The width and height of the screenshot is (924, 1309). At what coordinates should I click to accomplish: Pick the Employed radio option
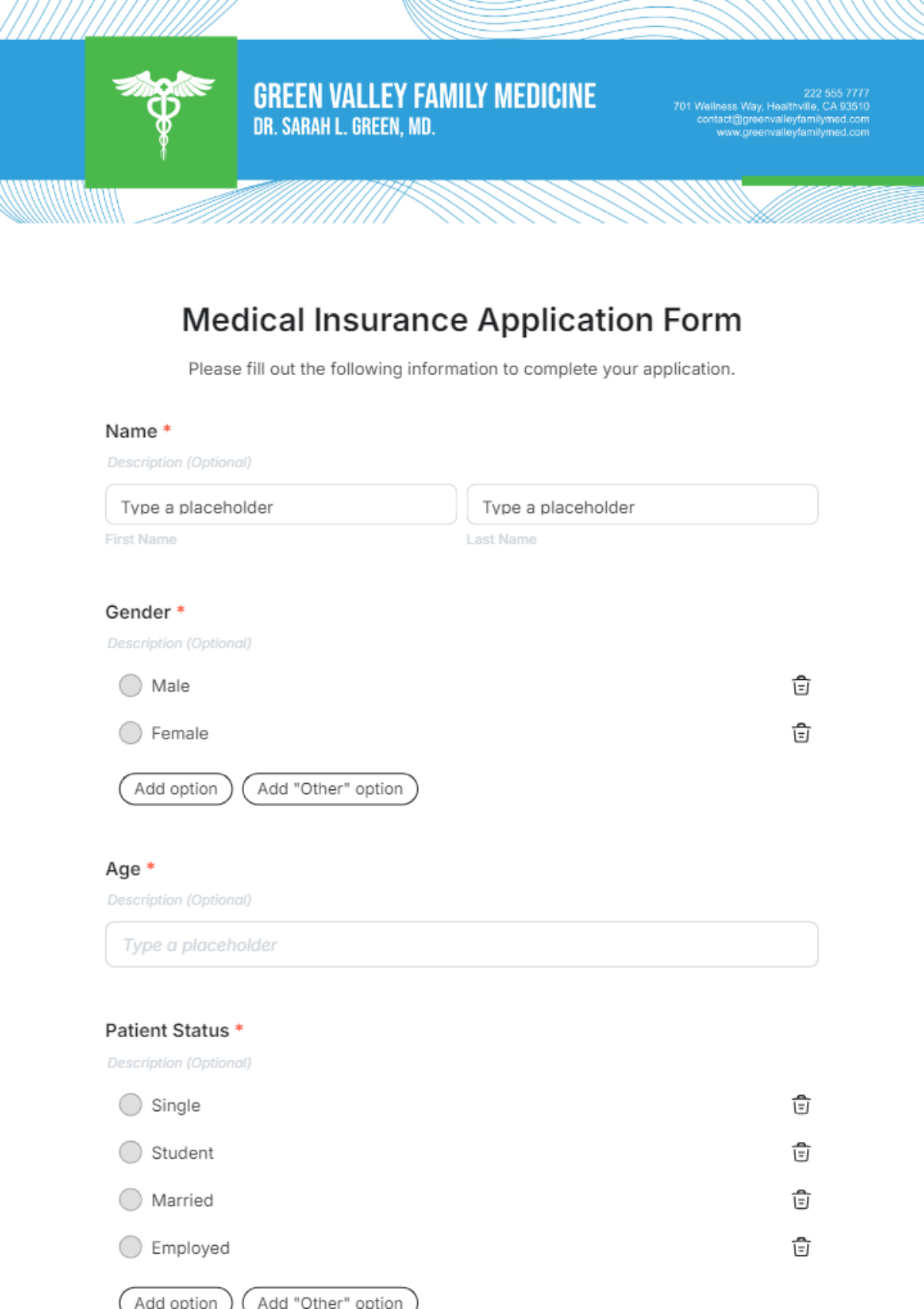coord(131,1247)
